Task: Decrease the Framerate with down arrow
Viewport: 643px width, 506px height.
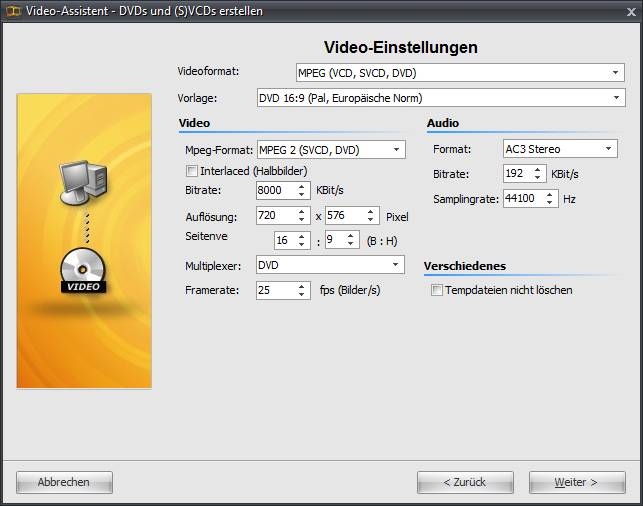Action: [302, 294]
